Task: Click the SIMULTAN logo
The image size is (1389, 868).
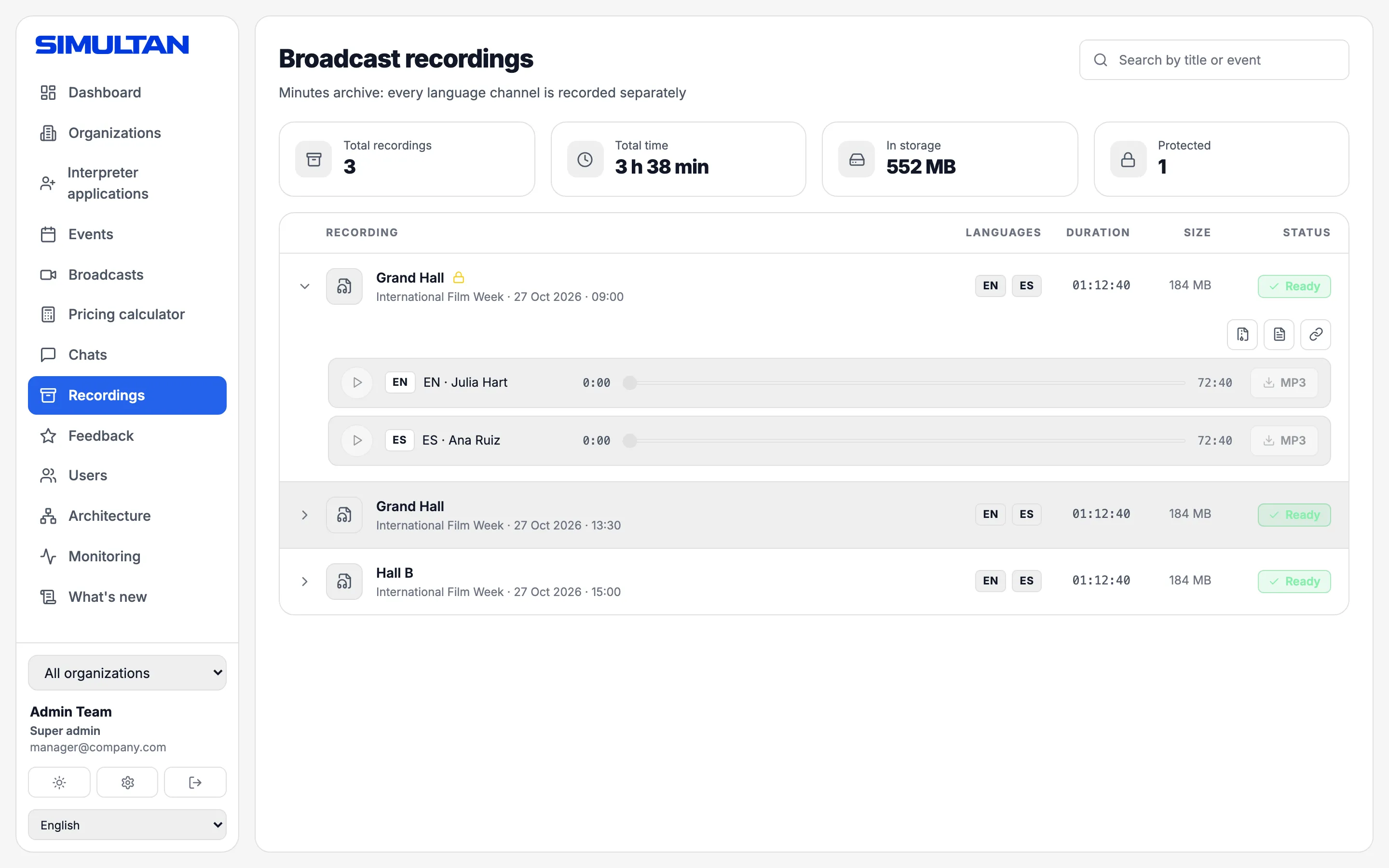Action: (x=112, y=45)
